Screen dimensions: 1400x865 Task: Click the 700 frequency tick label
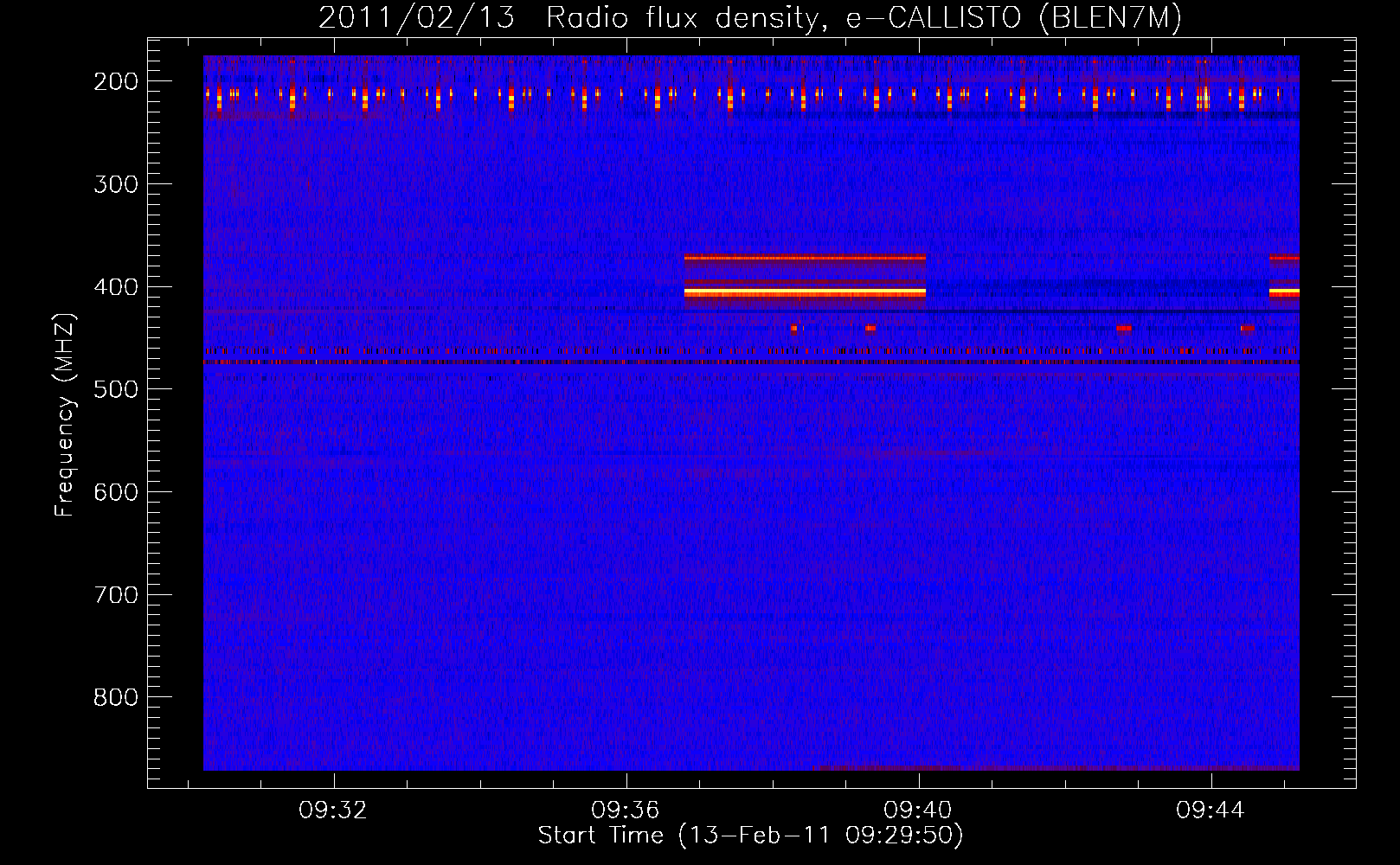pyautogui.click(x=115, y=595)
